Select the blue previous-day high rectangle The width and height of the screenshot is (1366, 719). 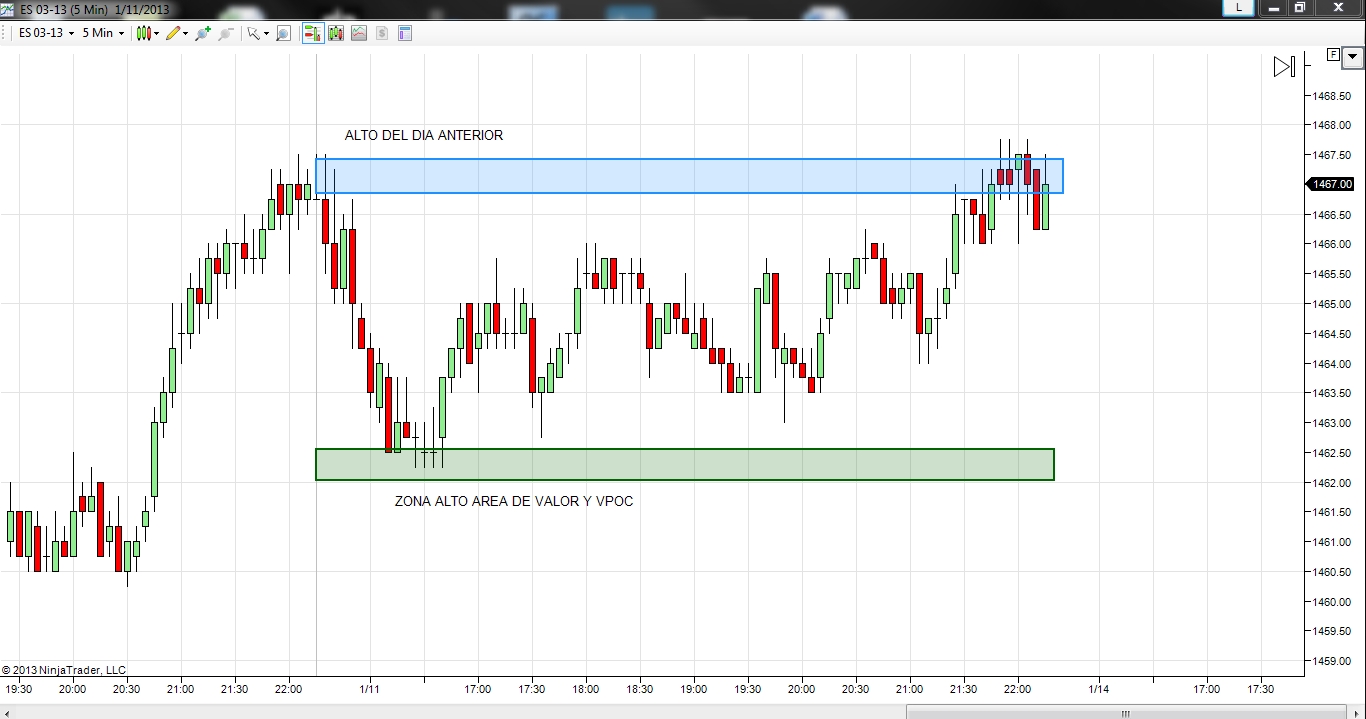[689, 176]
